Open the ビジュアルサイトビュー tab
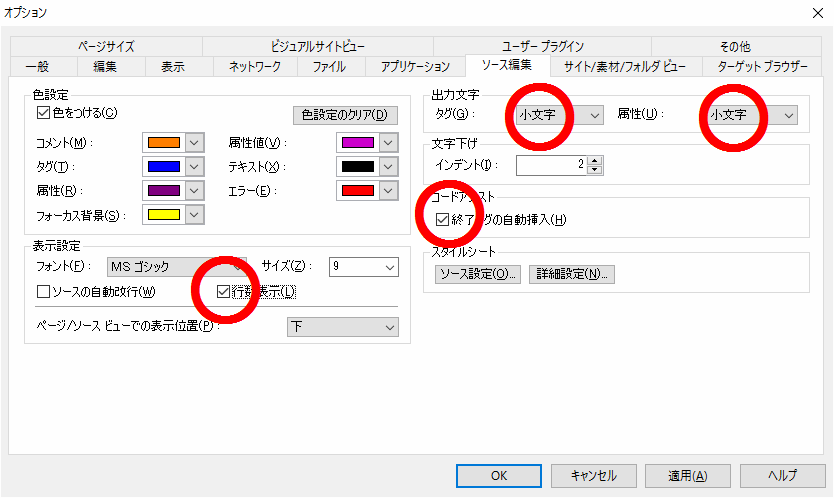 point(317,47)
